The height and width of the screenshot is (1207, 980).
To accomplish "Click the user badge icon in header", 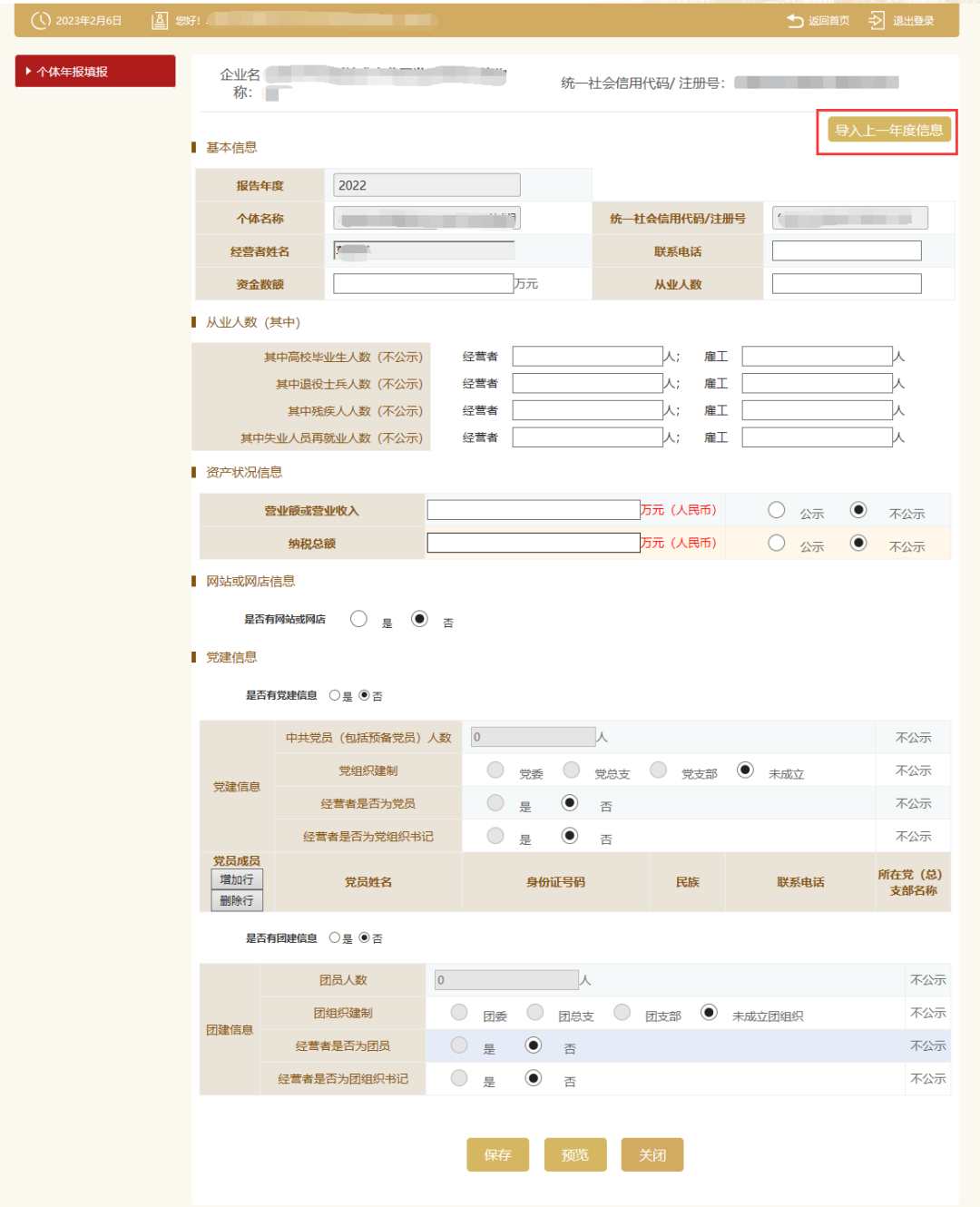I will coord(160,20).
